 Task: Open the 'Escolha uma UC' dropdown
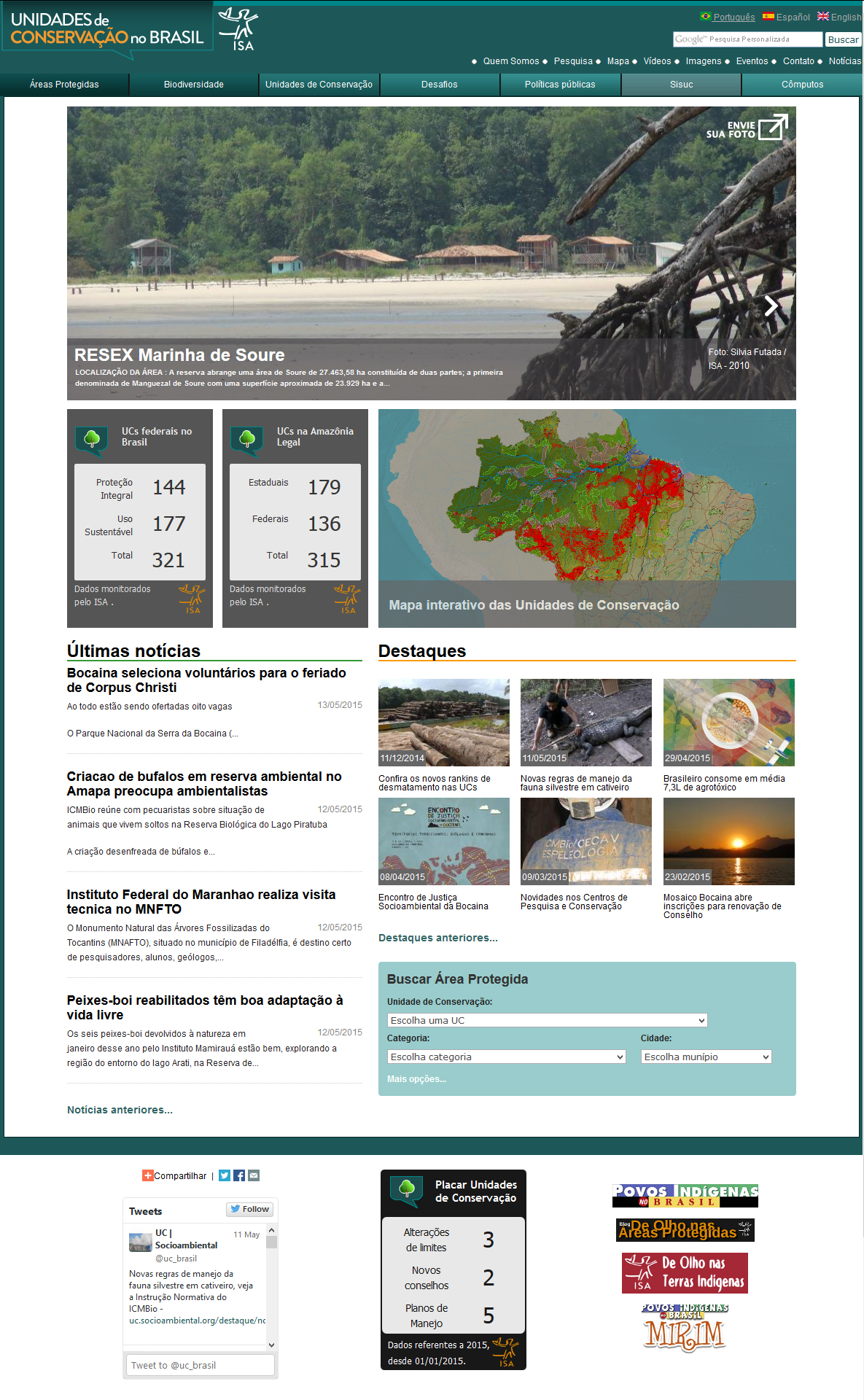[x=547, y=1020]
